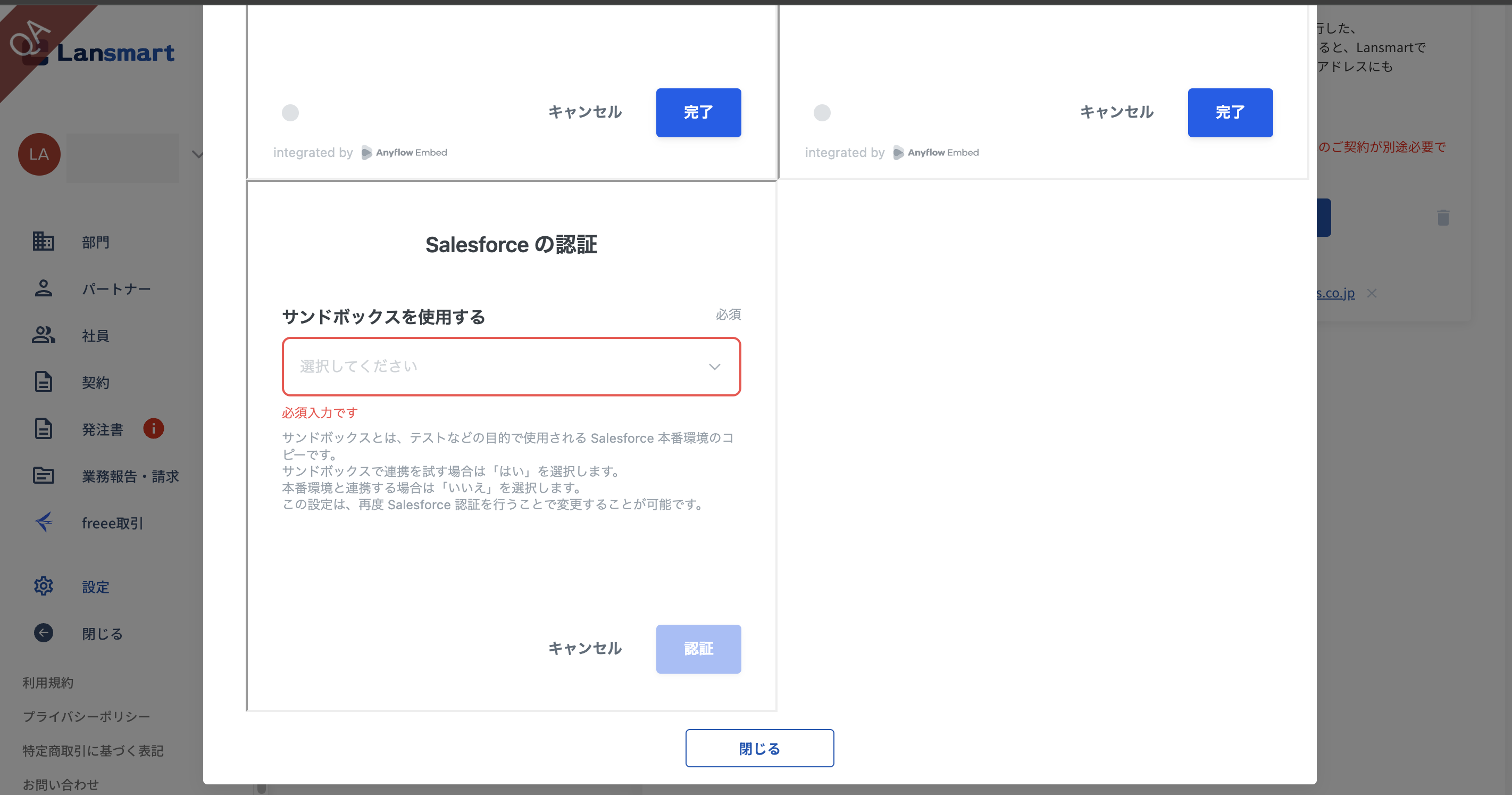1512x795 pixels.
Task: Open the サンドボックスを使用する dropdown
Action: [x=511, y=367]
